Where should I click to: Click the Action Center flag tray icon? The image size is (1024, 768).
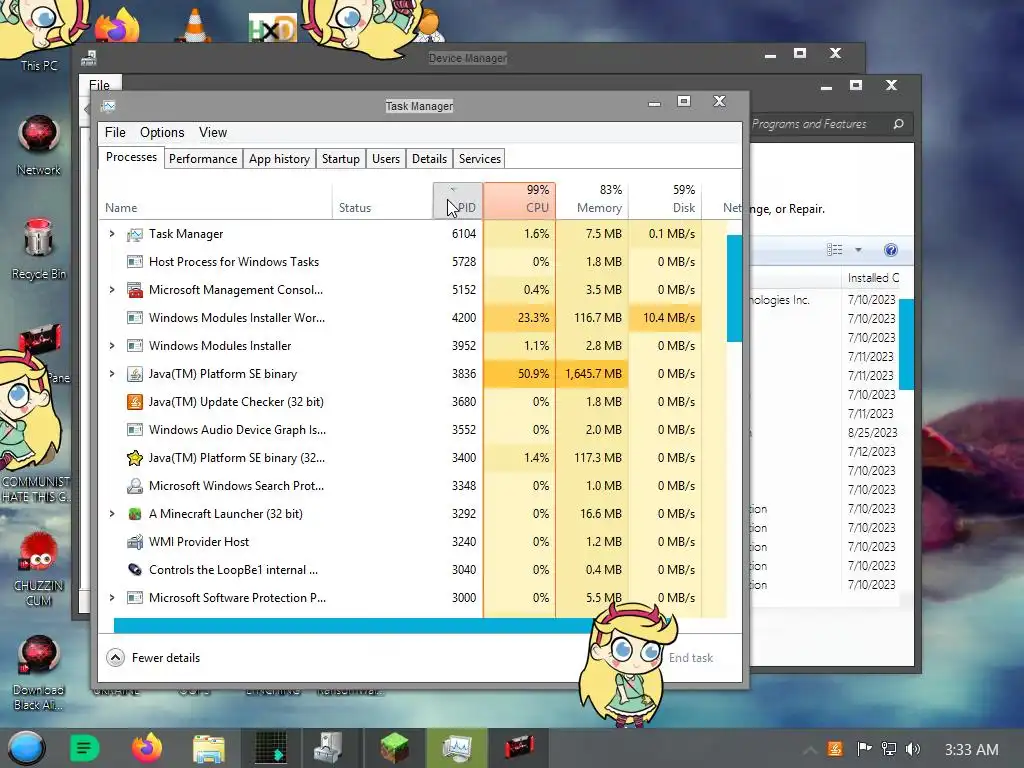pos(864,749)
